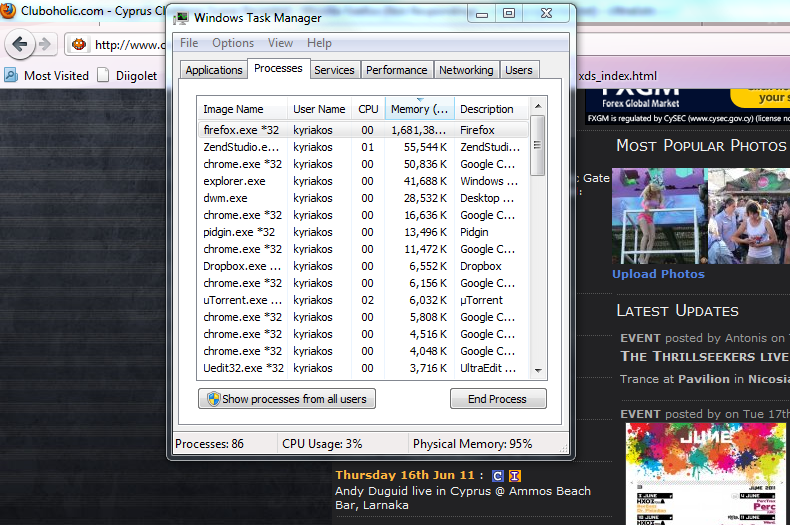
Task: Select the uTorrent.exe process
Action: coord(363,300)
